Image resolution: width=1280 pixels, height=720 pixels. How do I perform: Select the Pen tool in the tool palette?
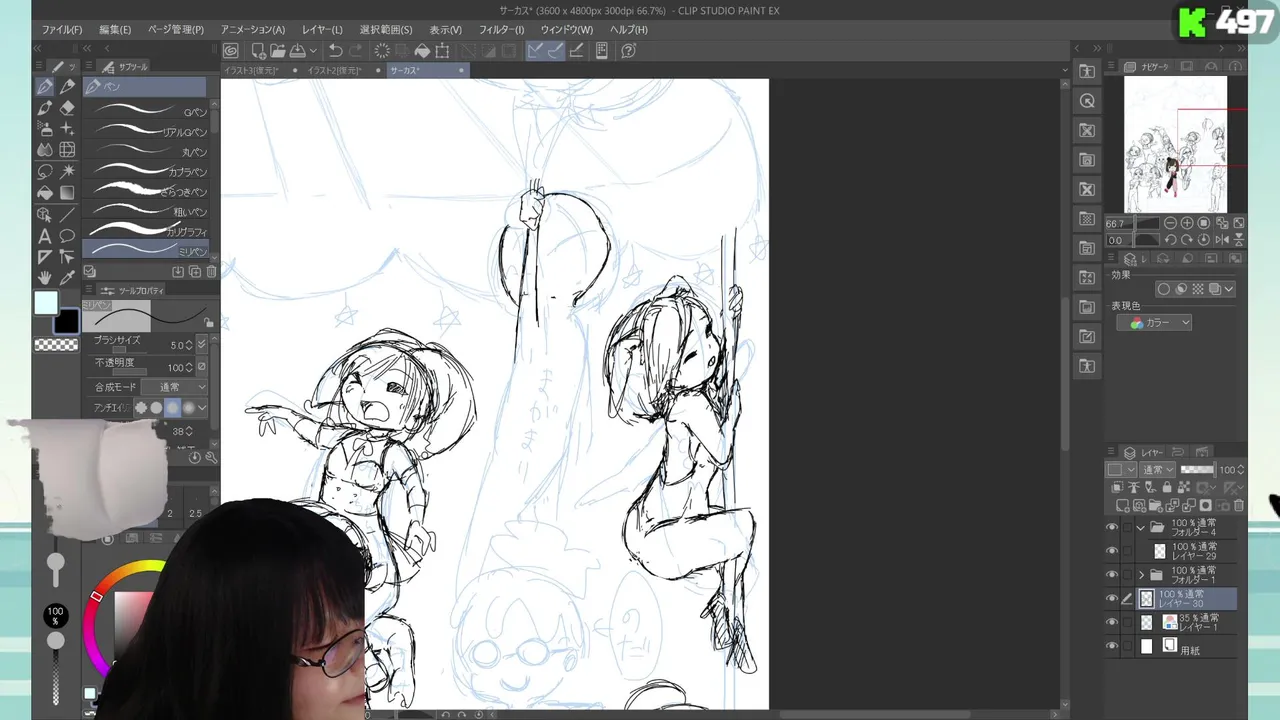tap(45, 87)
